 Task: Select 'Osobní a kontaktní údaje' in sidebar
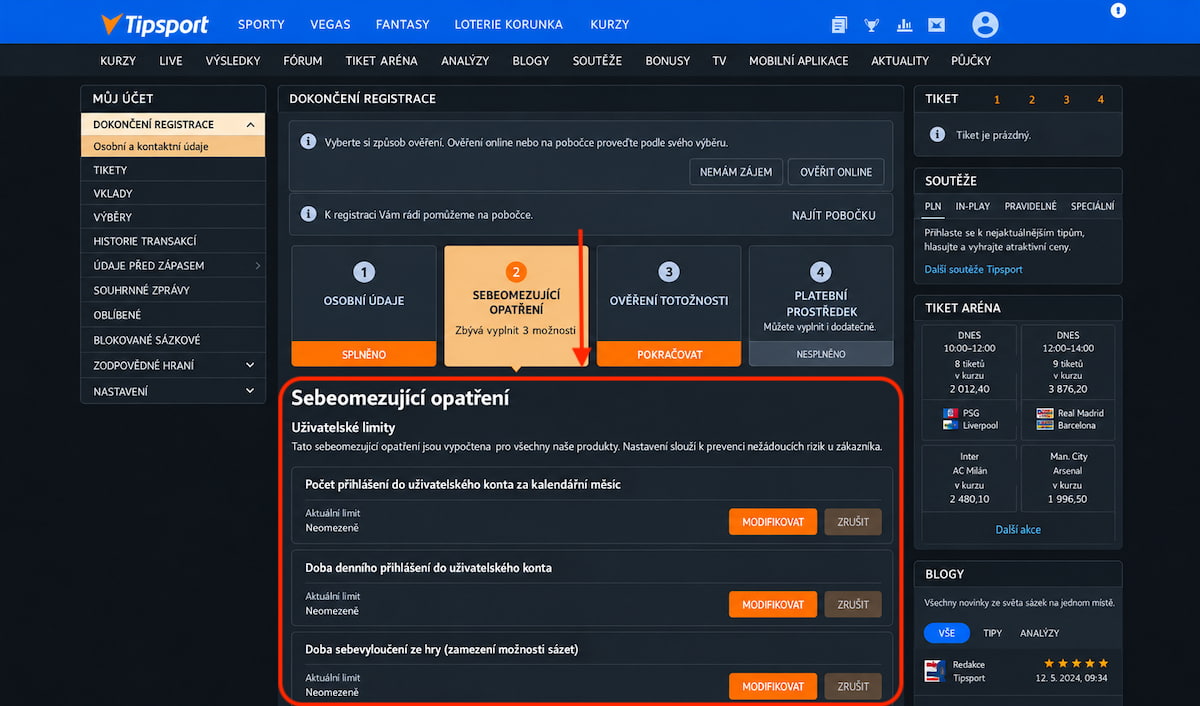pyautogui.click(x=173, y=146)
